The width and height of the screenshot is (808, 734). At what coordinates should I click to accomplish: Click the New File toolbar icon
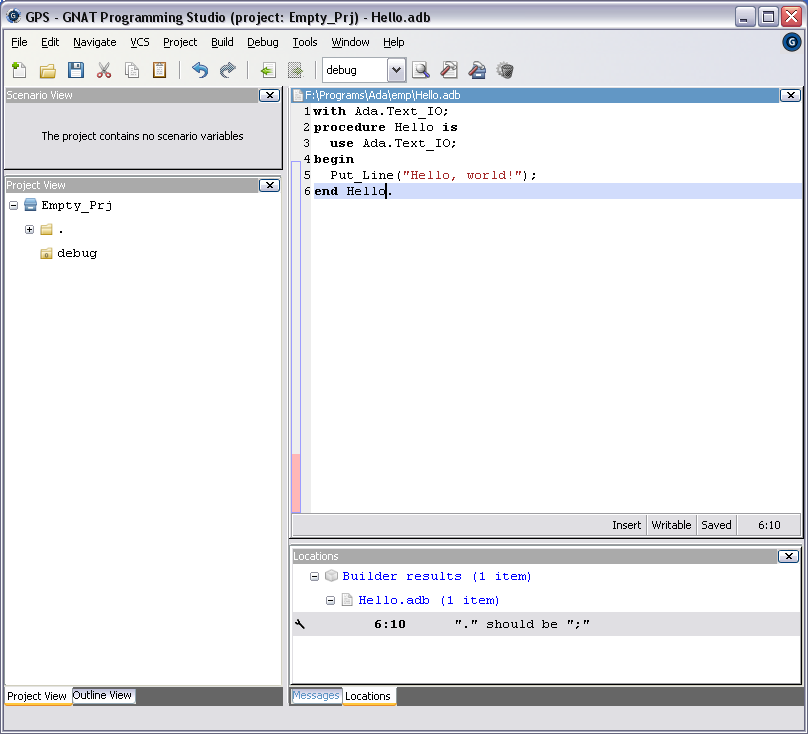coord(19,70)
